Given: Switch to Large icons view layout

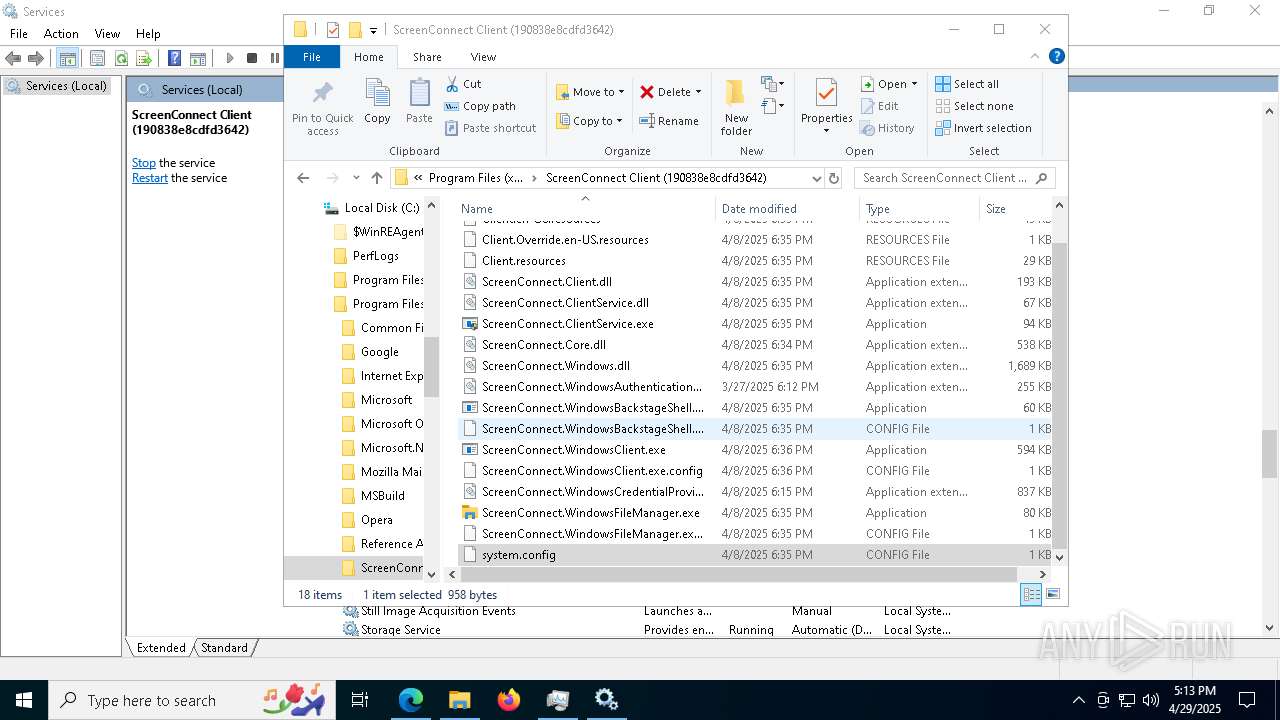Looking at the screenshot, I should [1052, 594].
